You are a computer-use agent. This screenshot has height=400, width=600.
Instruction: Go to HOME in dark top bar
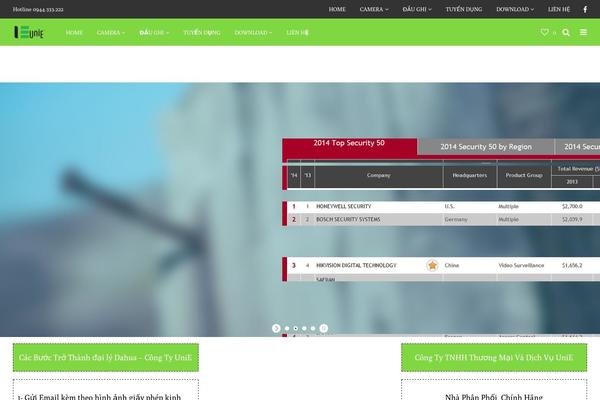click(x=337, y=9)
